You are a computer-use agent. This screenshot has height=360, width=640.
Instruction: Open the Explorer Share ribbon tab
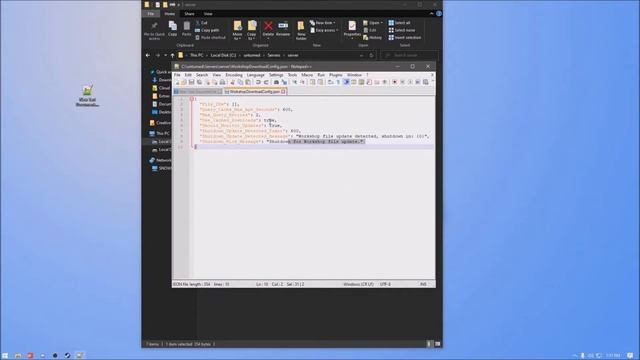189,14
